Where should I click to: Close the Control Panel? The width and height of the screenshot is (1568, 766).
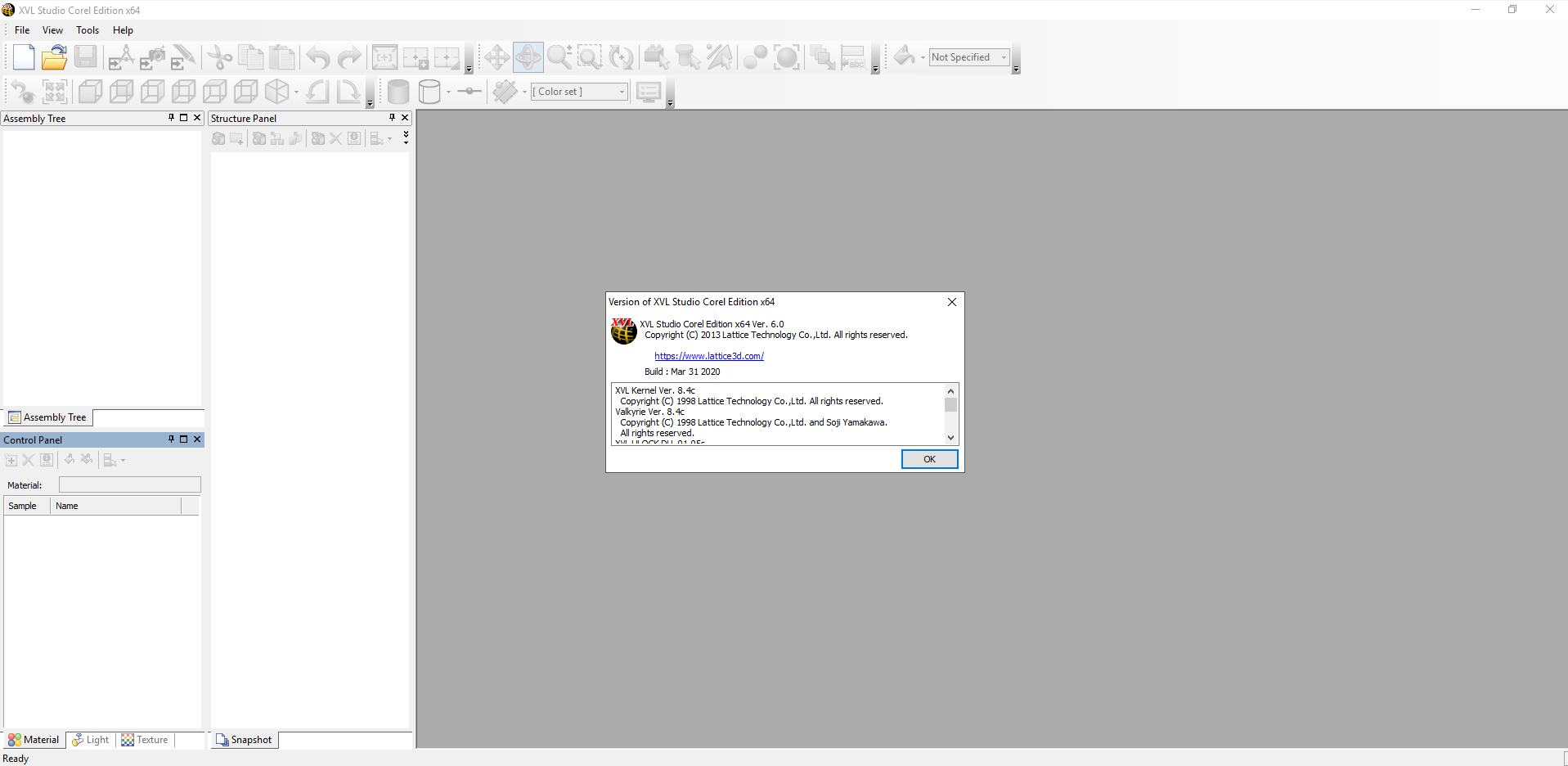pos(197,439)
